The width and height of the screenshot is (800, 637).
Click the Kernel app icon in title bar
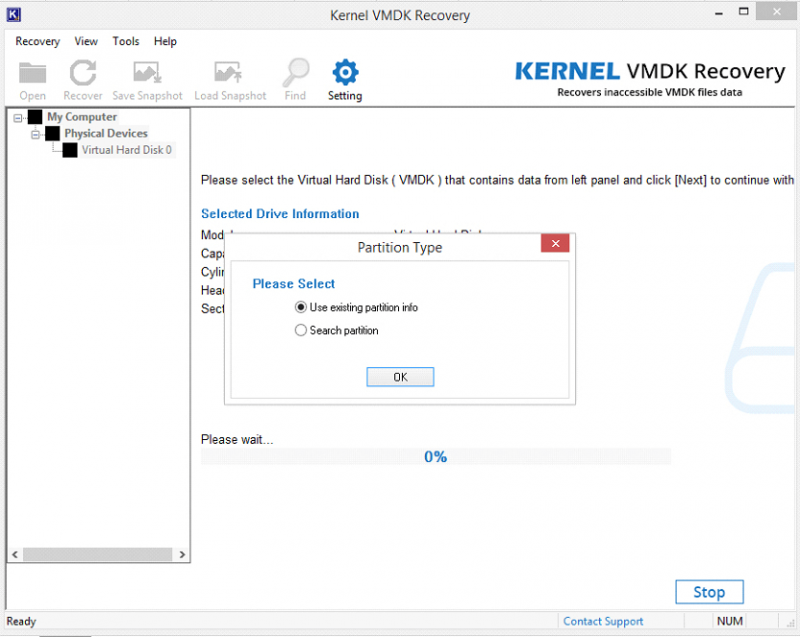(14, 15)
